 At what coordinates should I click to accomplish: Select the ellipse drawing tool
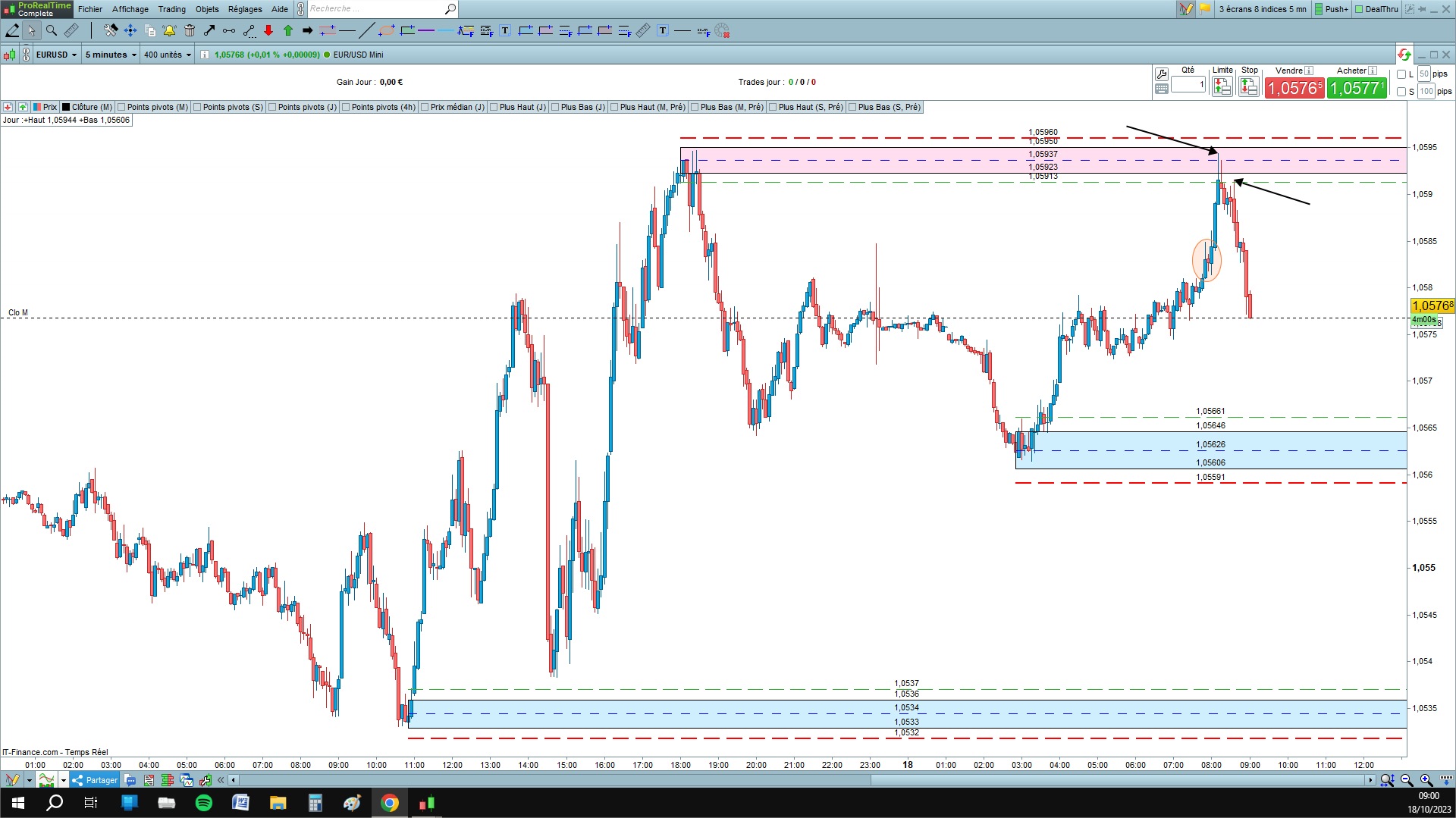point(387,31)
